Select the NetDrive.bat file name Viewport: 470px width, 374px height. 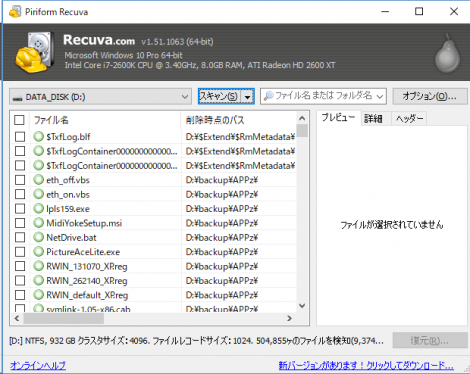[71, 238]
